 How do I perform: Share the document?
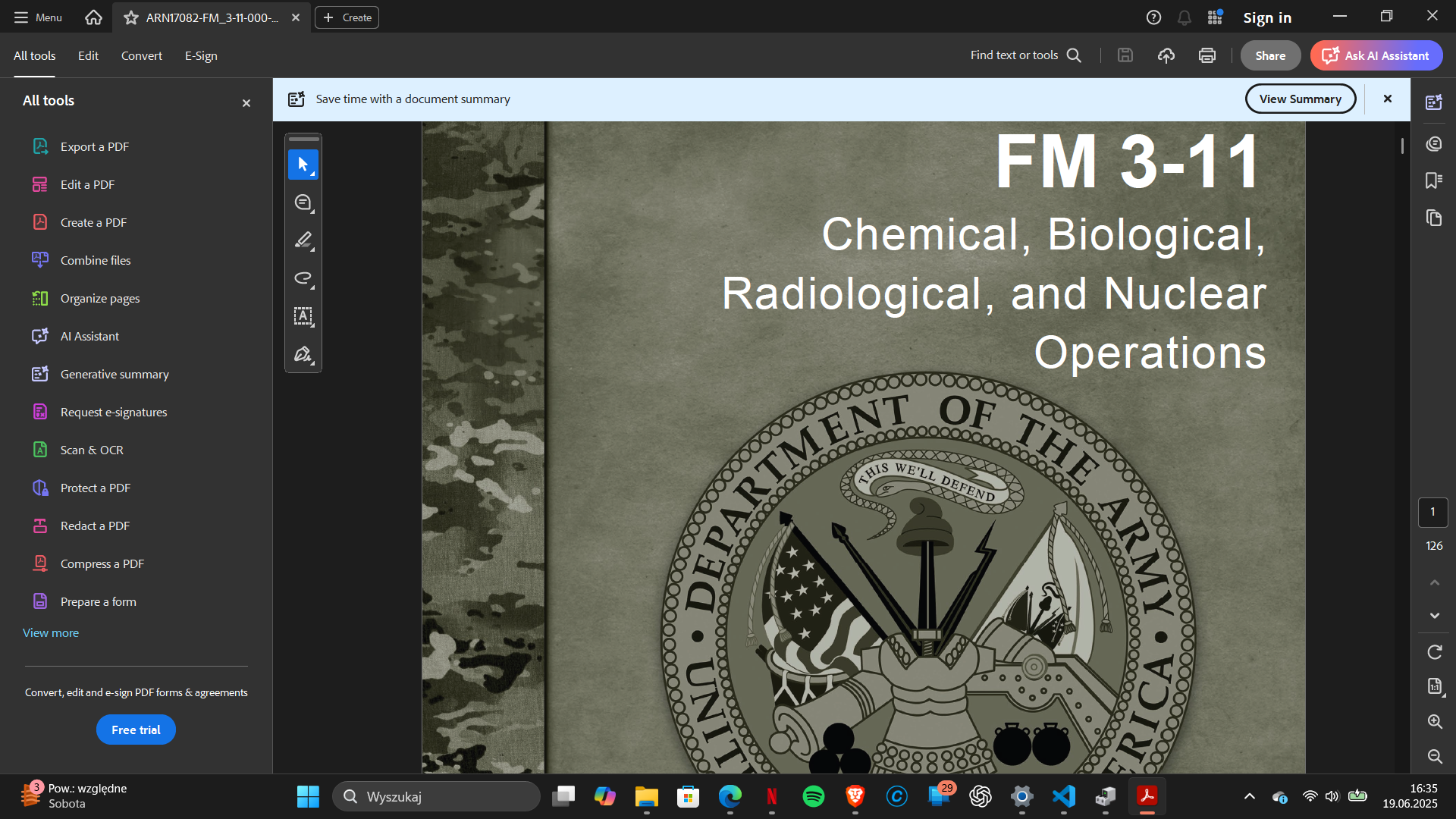point(1270,55)
